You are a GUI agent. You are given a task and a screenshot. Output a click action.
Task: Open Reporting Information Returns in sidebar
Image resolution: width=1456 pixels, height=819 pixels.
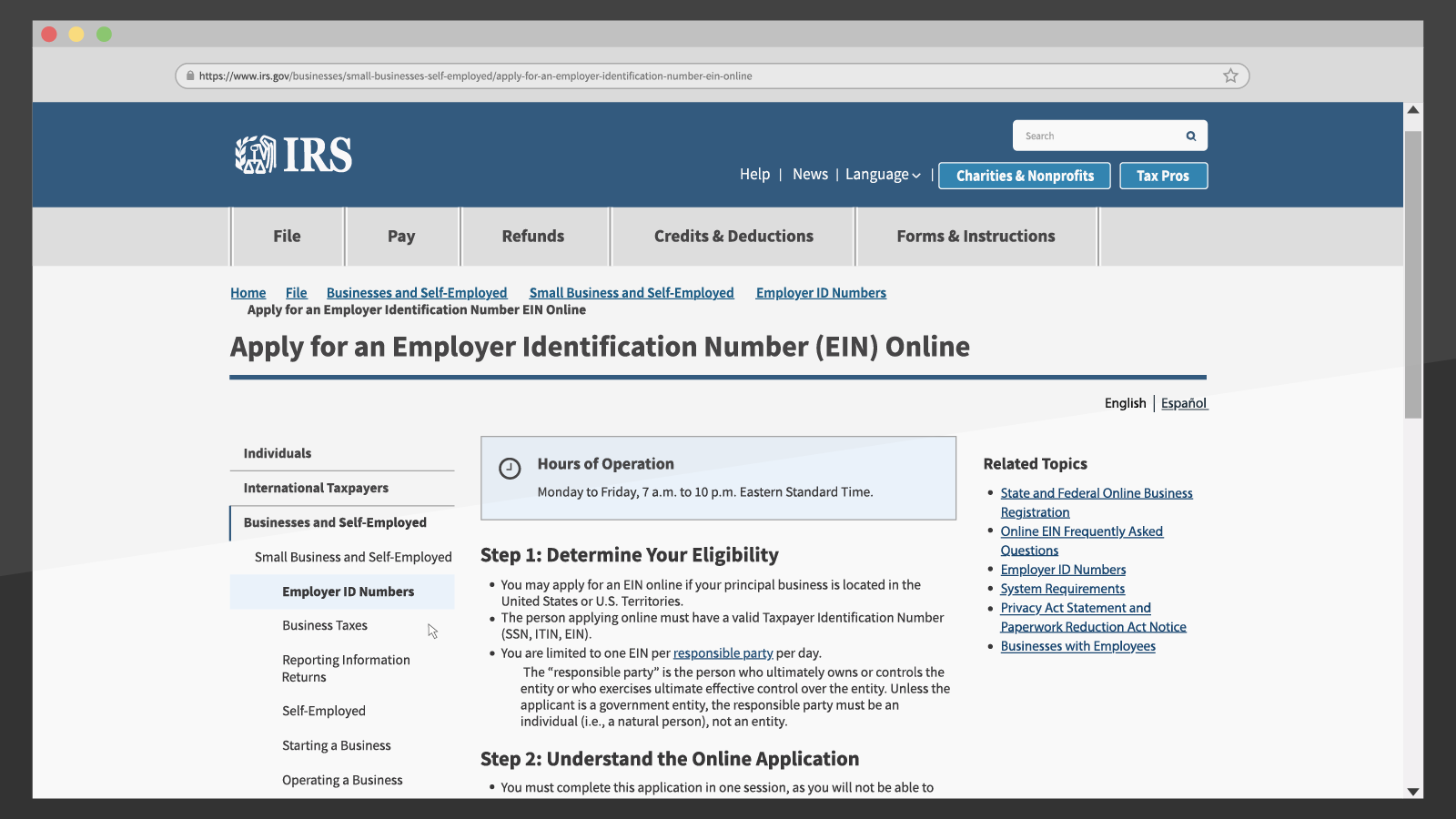pyautogui.click(x=346, y=668)
